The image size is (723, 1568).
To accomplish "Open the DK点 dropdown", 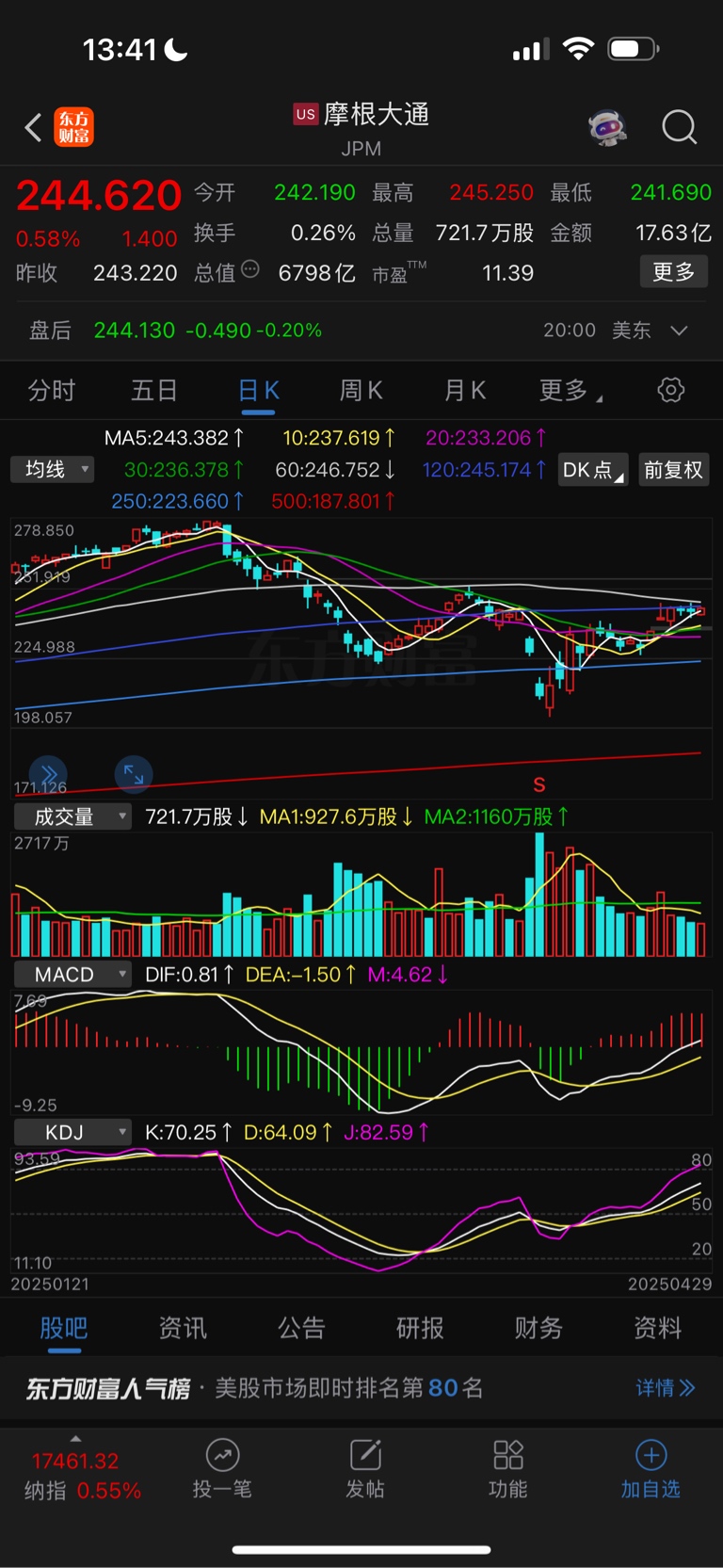I will tap(593, 470).
